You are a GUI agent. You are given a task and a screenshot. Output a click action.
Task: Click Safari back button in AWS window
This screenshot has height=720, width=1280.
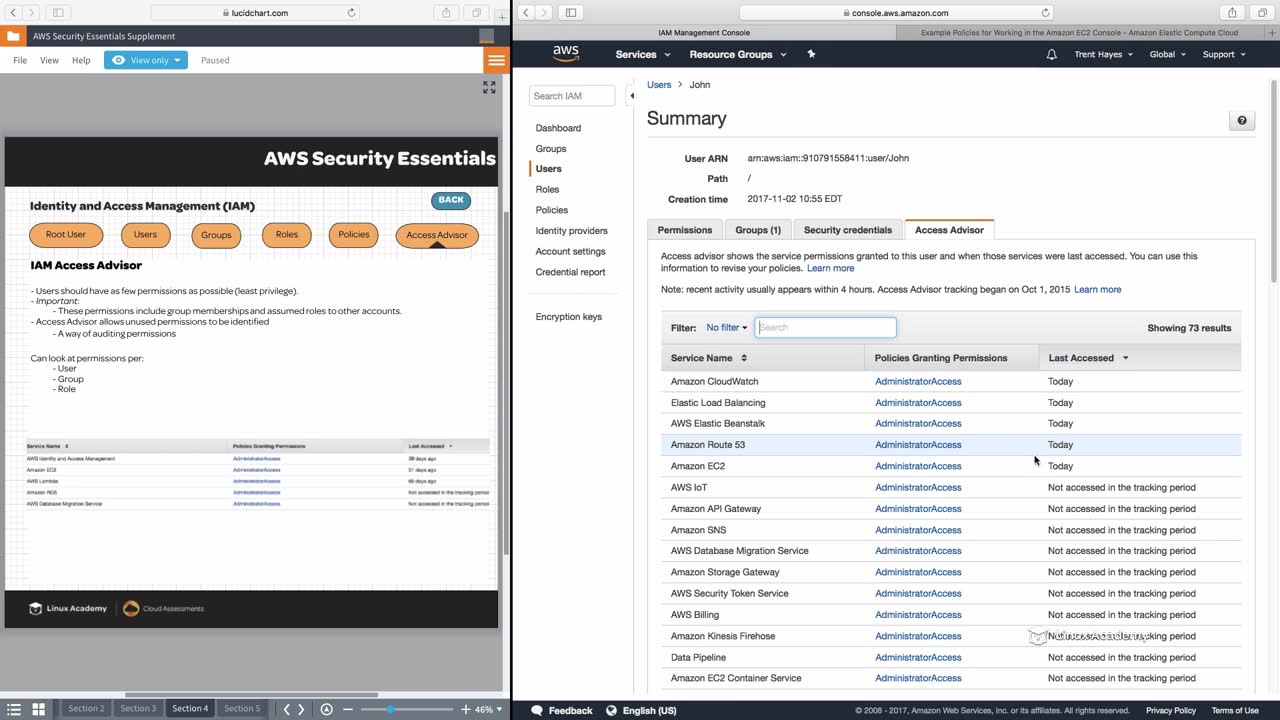click(528, 13)
